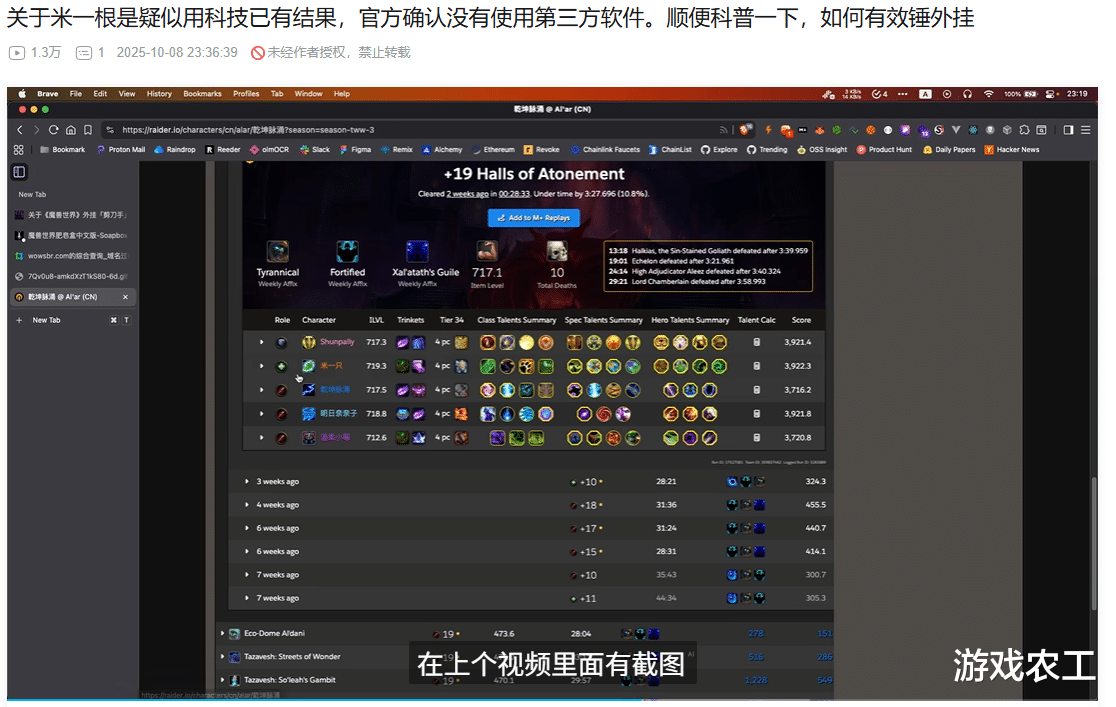Click the page vertical scrollbar thumb
Image resolution: width=1116 pixels, height=707 pixels.
(x=1094, y=543)
